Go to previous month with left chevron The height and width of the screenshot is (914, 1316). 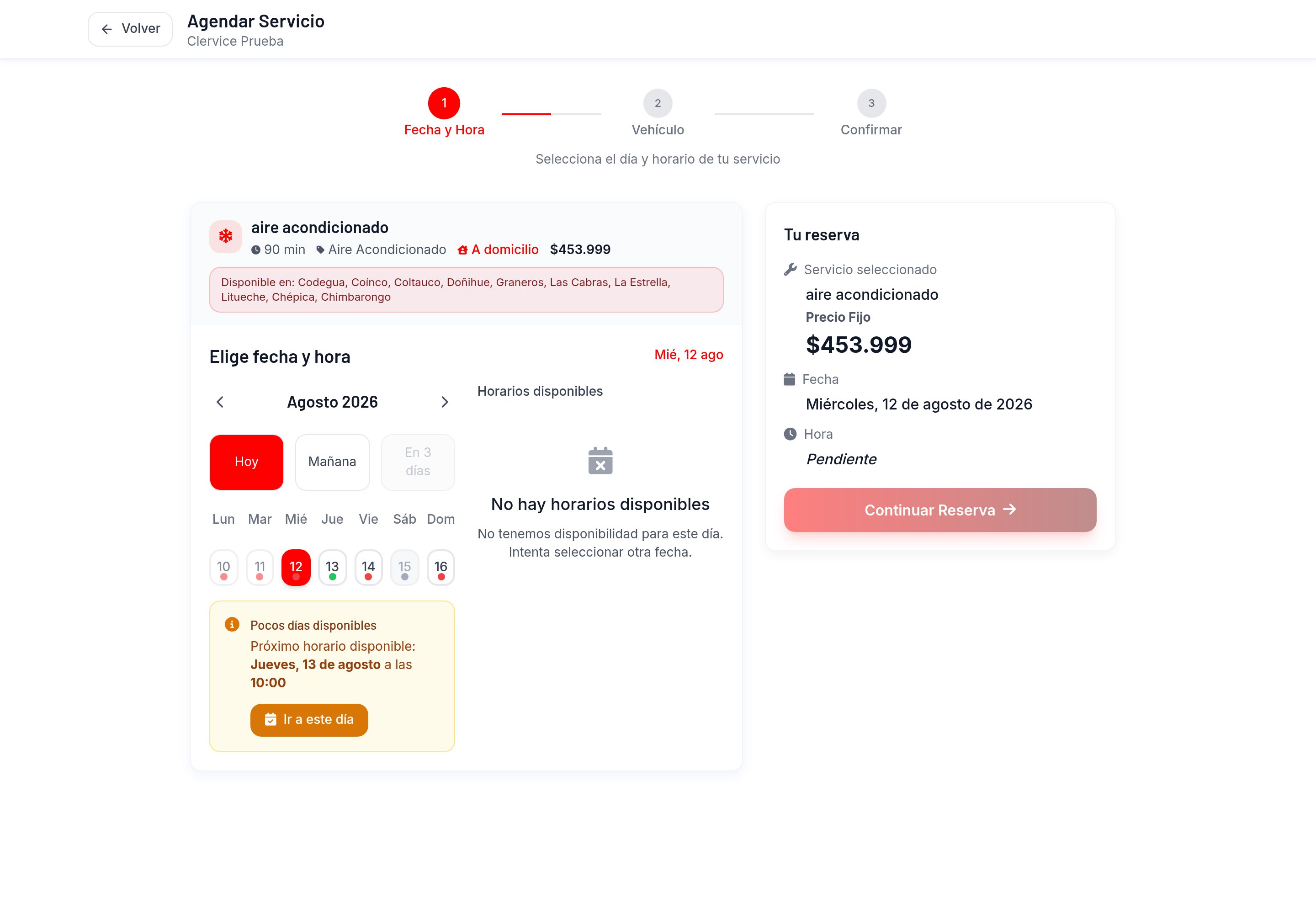coord(220,402)
